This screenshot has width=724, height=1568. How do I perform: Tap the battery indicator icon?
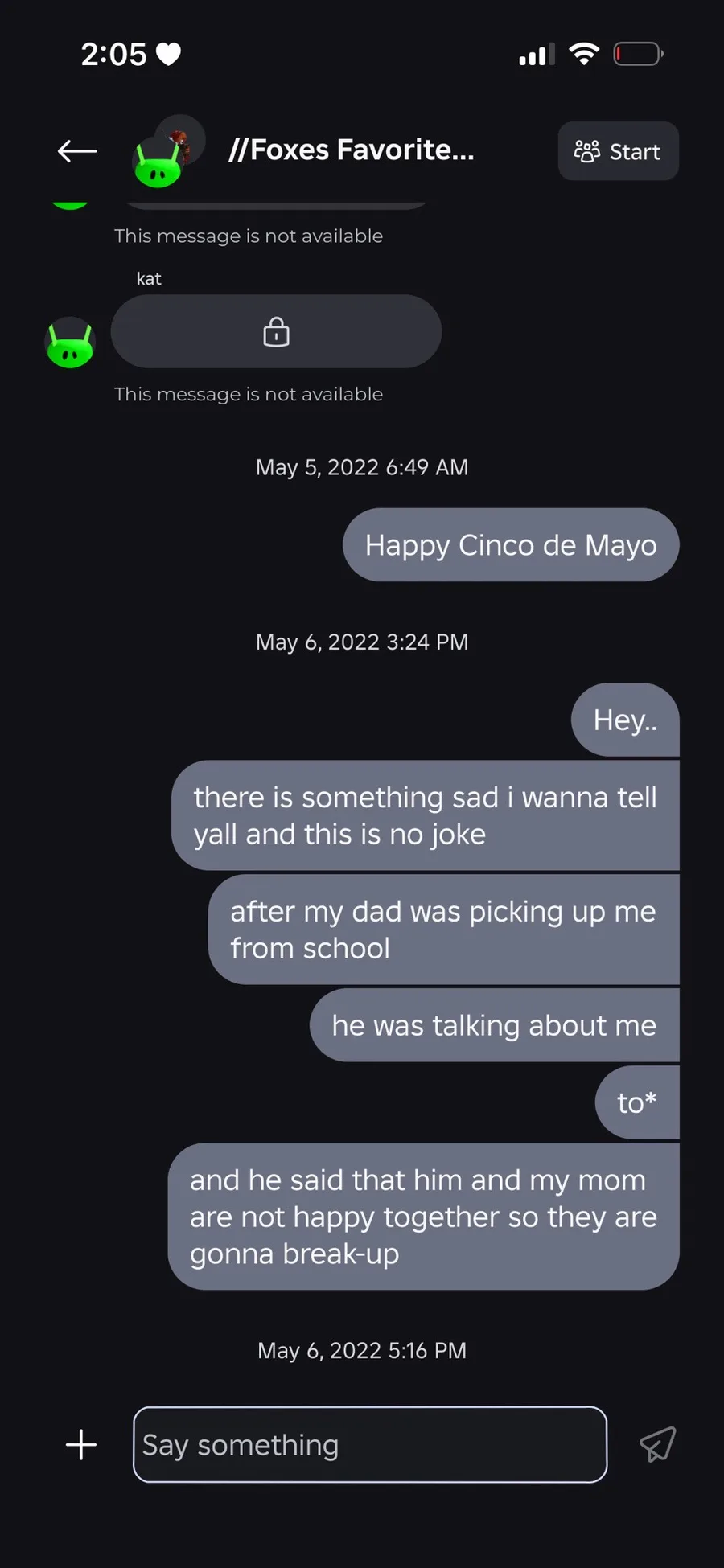(x=638, y=54)
